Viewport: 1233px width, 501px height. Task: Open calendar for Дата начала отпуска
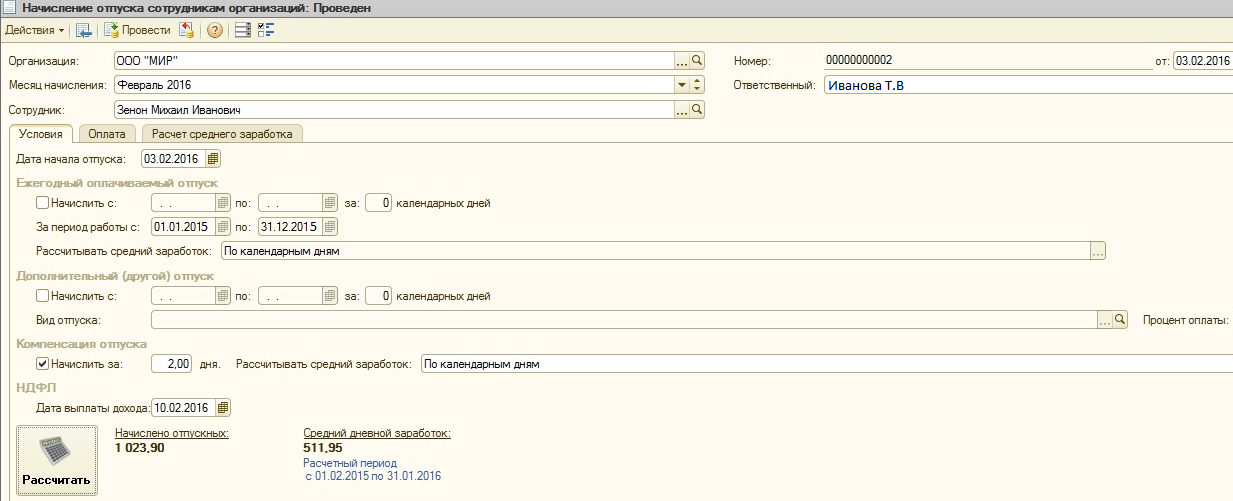213,158
